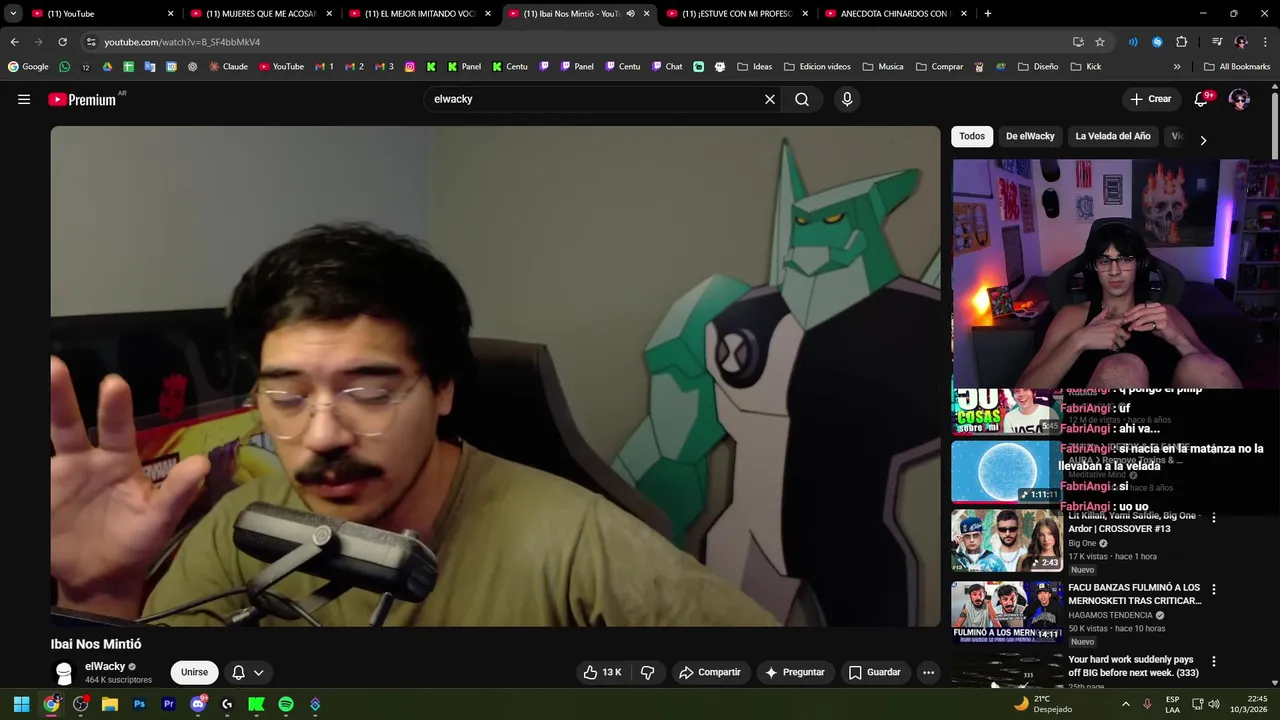Open the YouTube guide hamburger menu
Viewport: 1280px width, 720px height.
coord(24,99)
